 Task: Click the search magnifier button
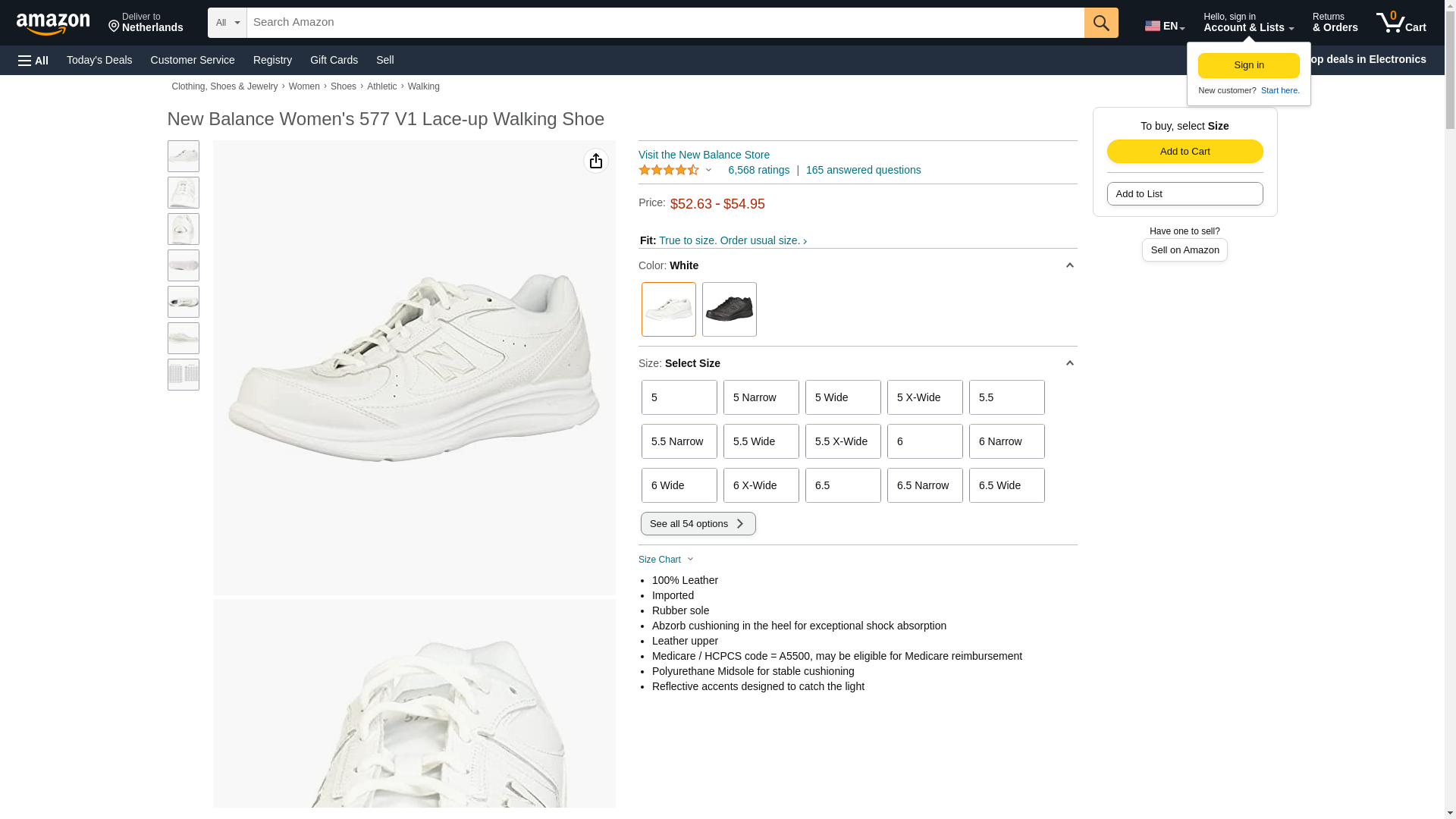pos(1100,23)
